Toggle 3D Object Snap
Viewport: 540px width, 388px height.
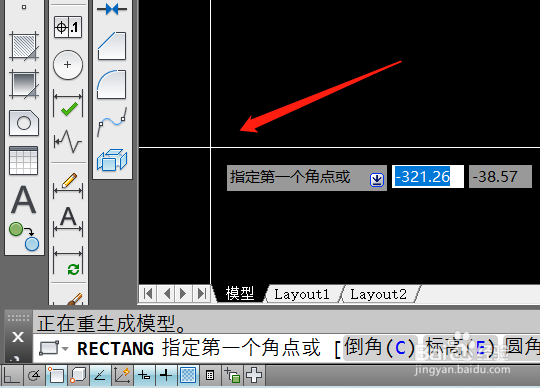point(78,375)
